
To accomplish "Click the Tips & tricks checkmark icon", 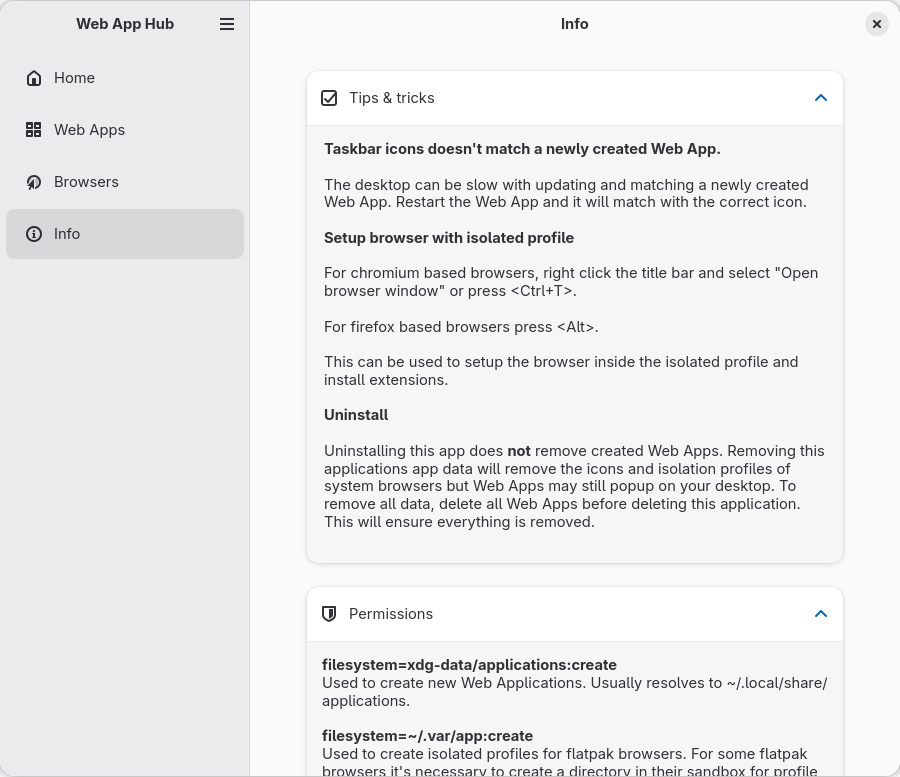I will coord(329,98).
